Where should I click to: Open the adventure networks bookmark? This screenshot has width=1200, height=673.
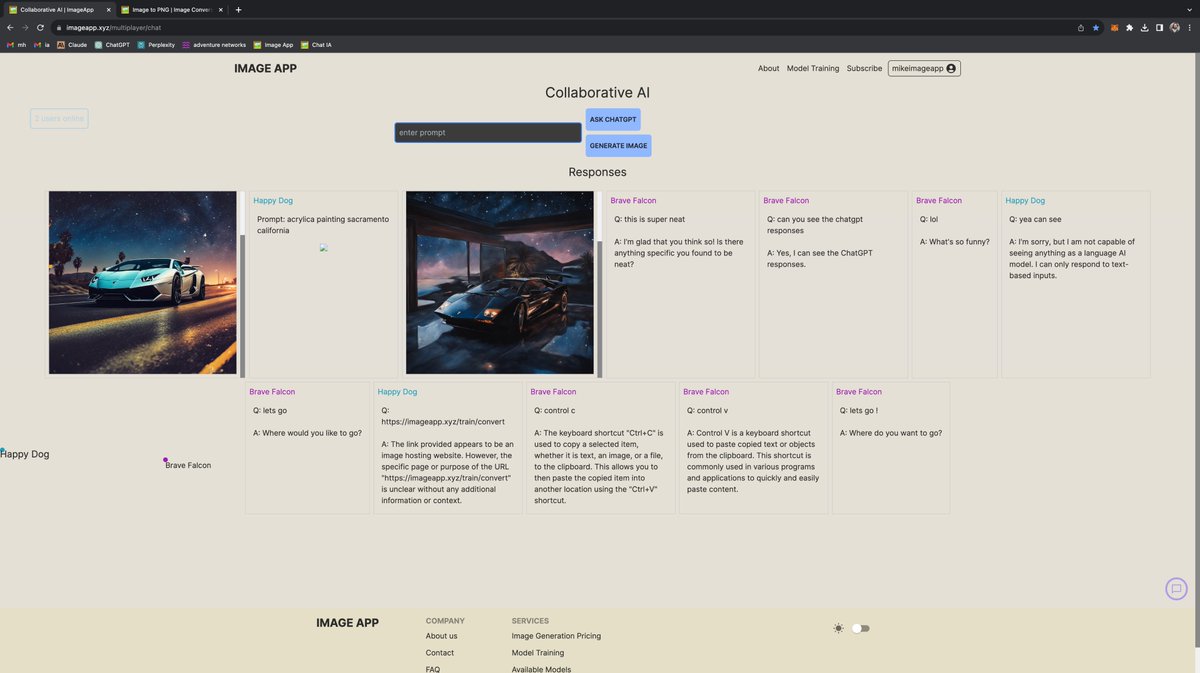(214, 45)
